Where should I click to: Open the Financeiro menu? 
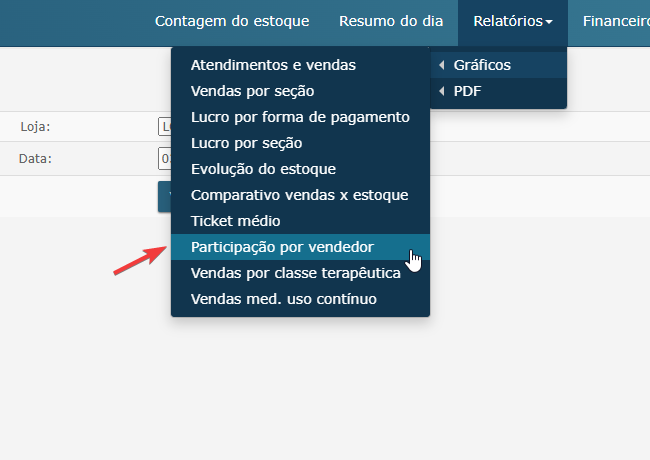point(616,22)
